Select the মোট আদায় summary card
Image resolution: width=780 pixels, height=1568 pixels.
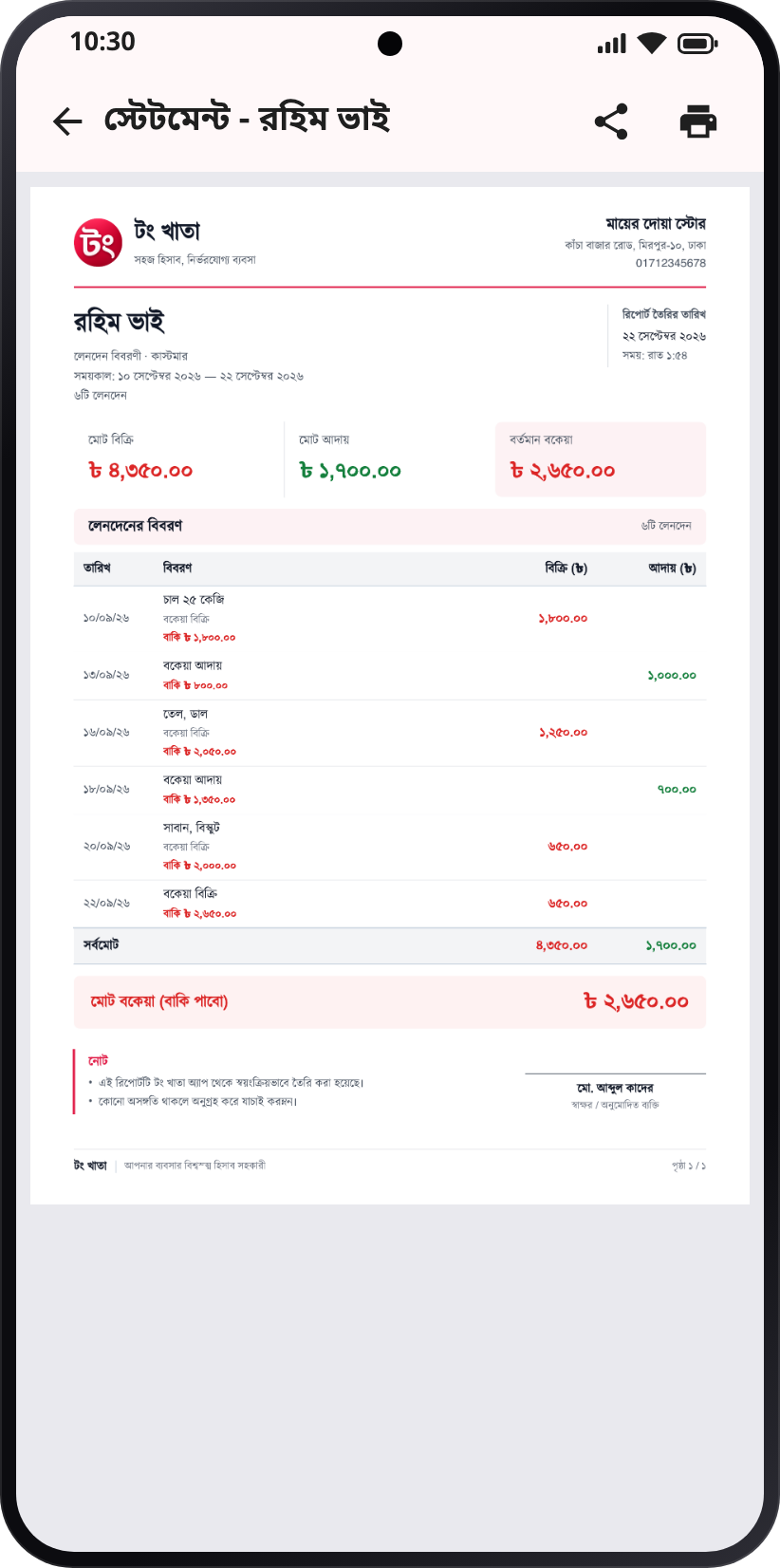tap(389, 459)
